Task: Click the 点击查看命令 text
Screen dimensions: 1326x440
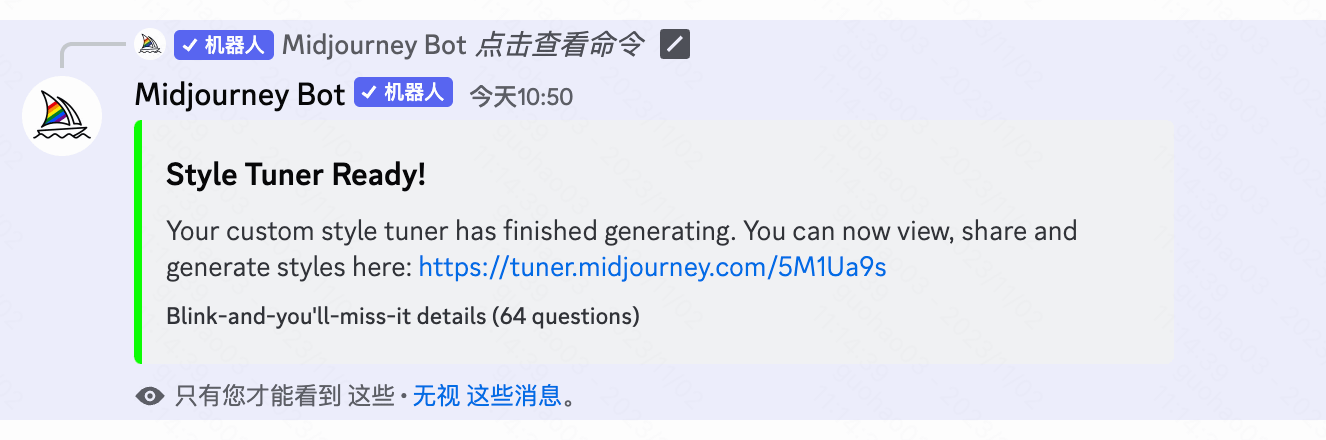Action: coord(560,45)
